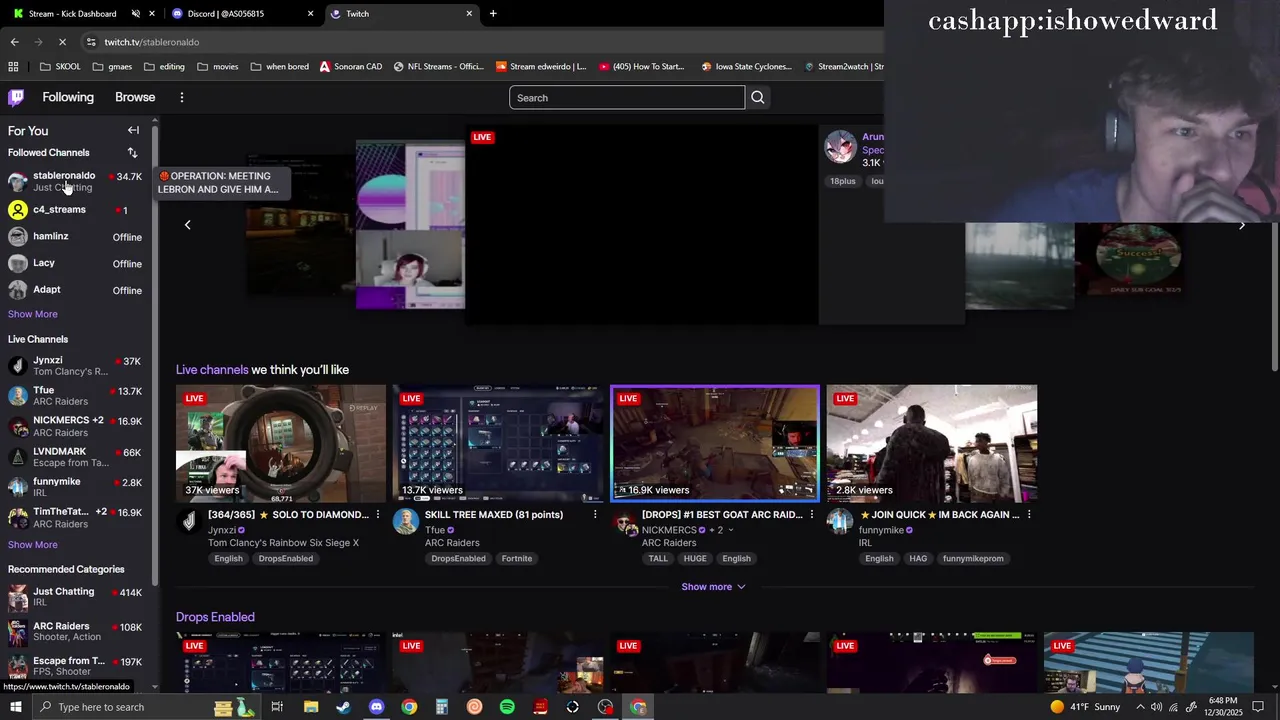Click the Twitch logo home icon
The image size is (1280, 720).
16,97
